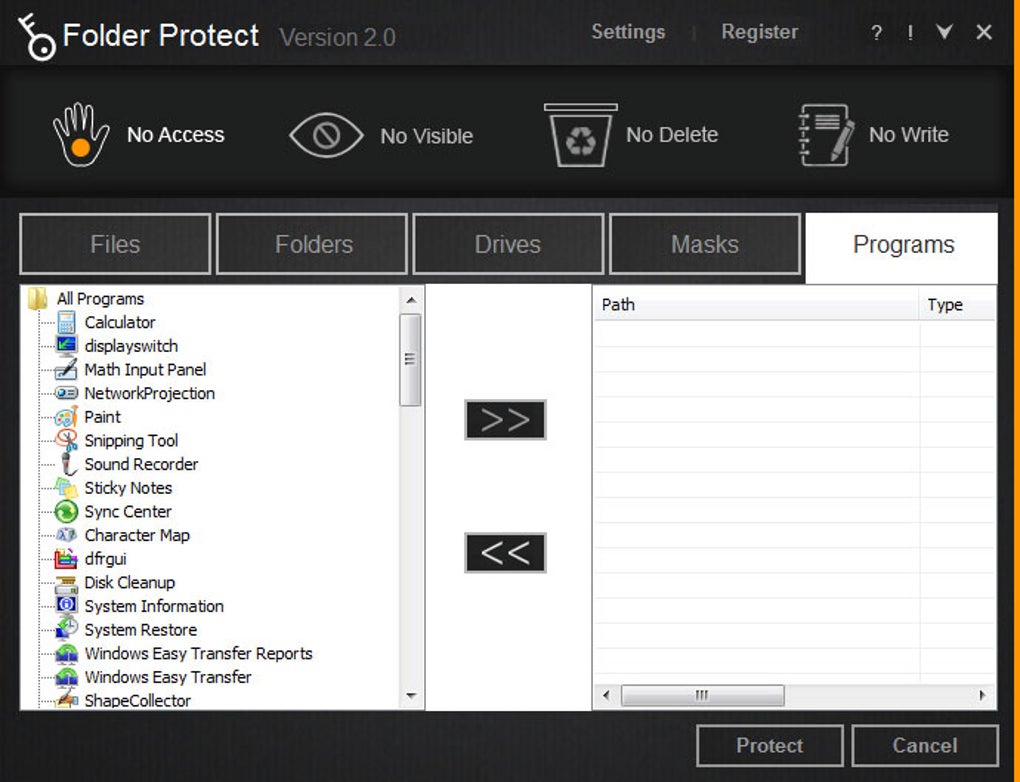Switch to the Folders tab
This screenshot has height=782, width=1020.
pyautogui.click(x=312, y=244)
